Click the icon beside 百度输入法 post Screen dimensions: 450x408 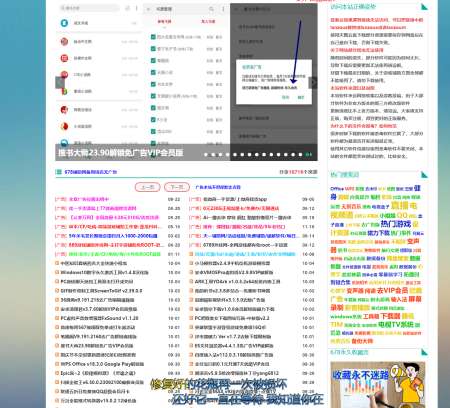tap(191, 355)
